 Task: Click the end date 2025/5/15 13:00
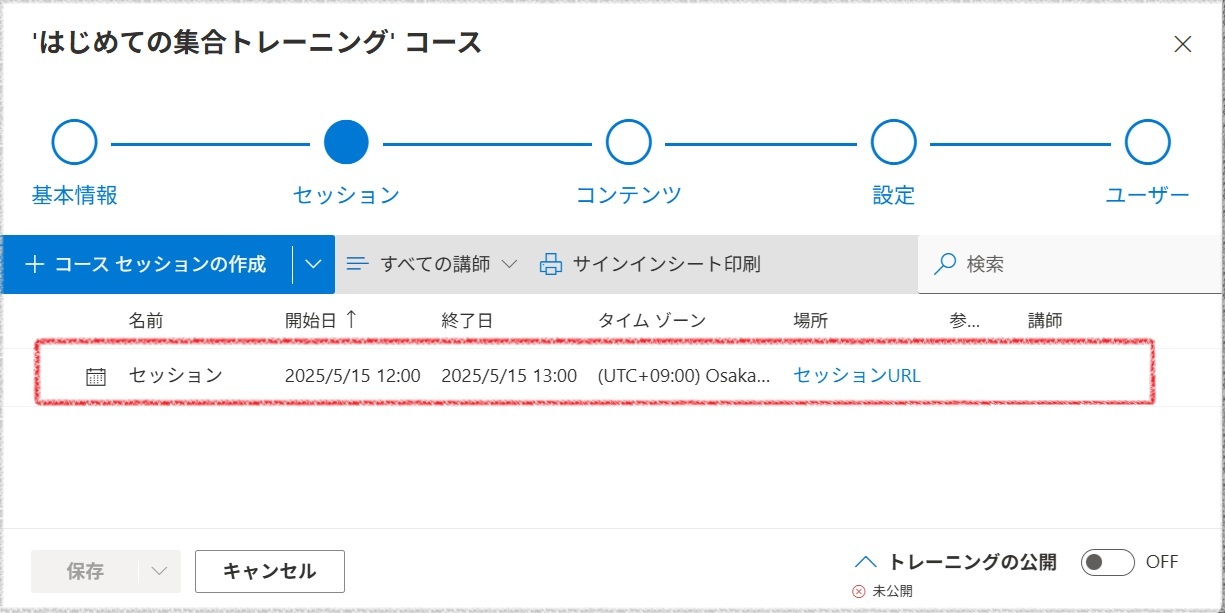(x=509, y=376)
